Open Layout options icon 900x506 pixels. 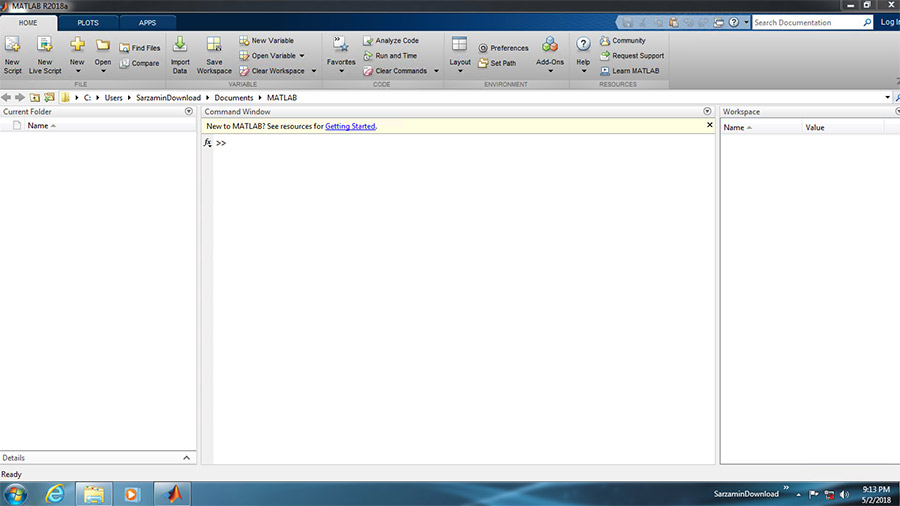(x=460, y=44)
